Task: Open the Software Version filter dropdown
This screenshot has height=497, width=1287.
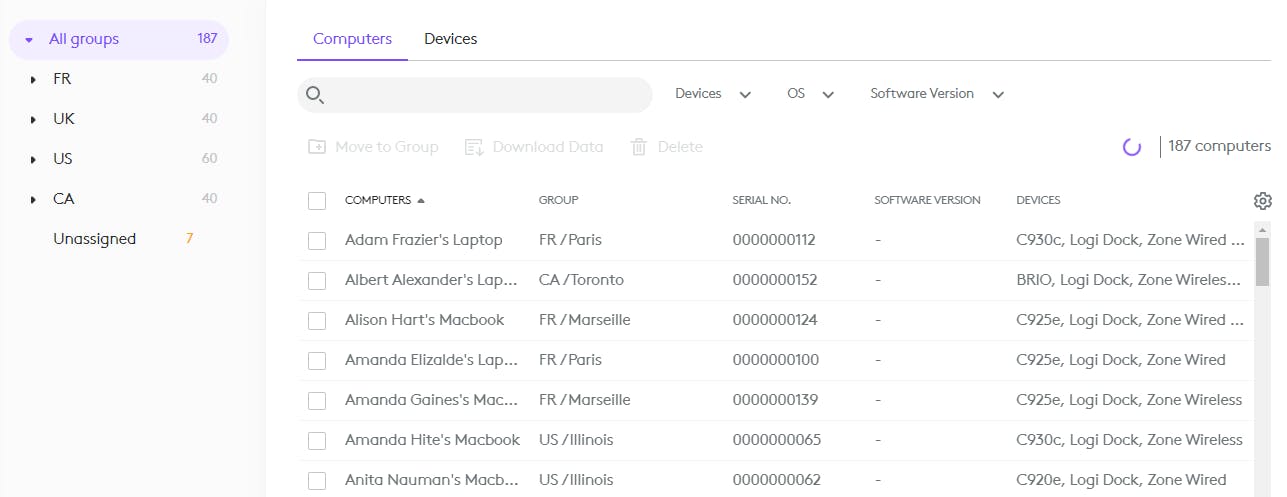Action: click(936, 94)
